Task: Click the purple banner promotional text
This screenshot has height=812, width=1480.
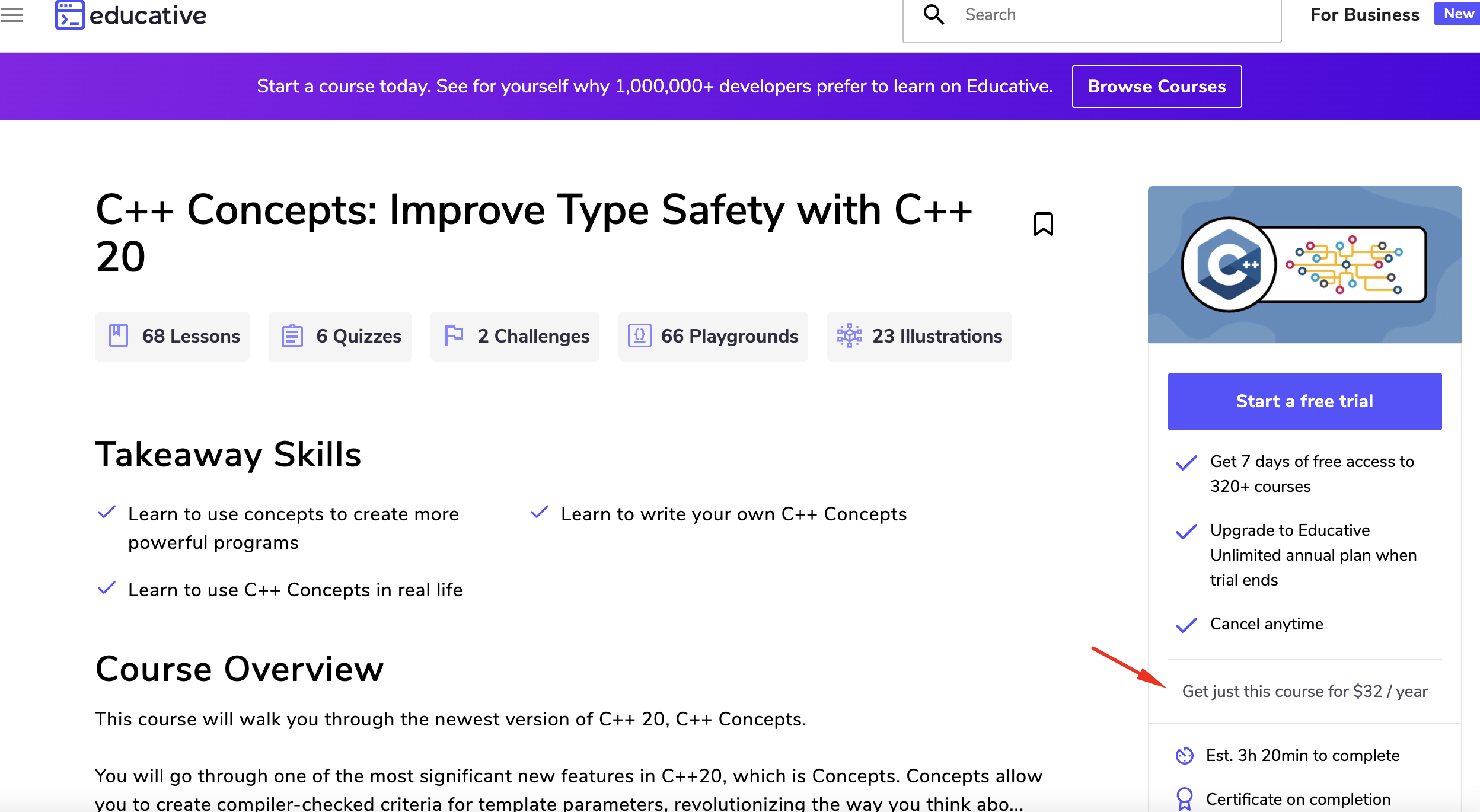Action: click(655, 87)
